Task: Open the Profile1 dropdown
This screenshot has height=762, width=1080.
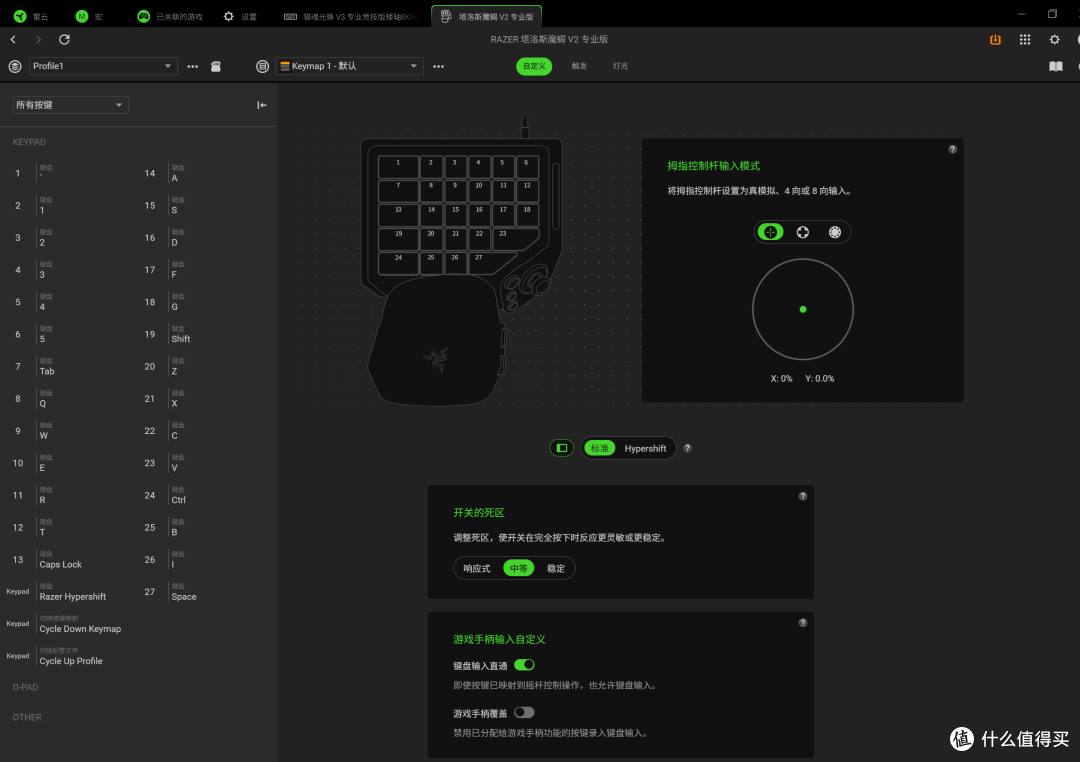Action: click(x=102, y=66)
